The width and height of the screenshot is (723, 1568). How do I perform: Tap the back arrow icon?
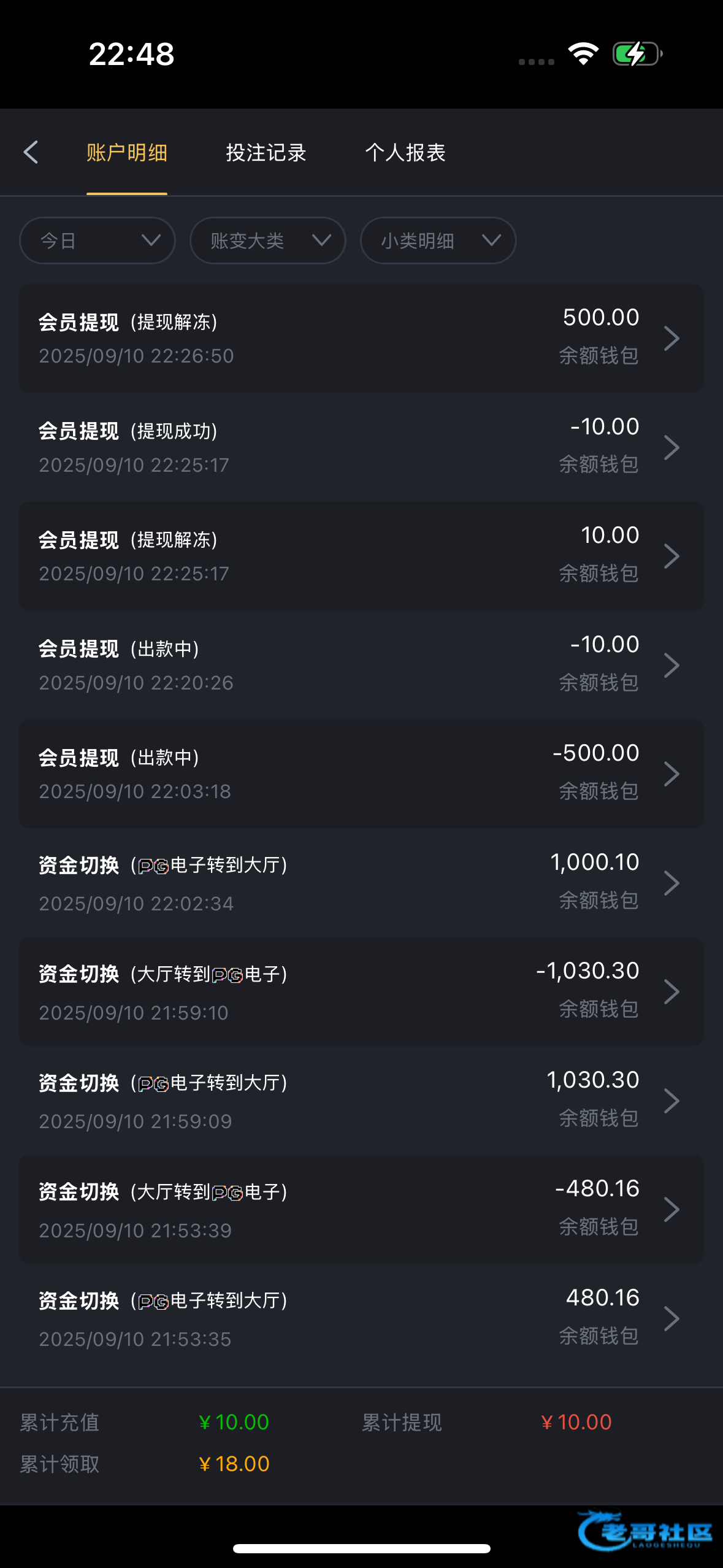tap(31, 152)
